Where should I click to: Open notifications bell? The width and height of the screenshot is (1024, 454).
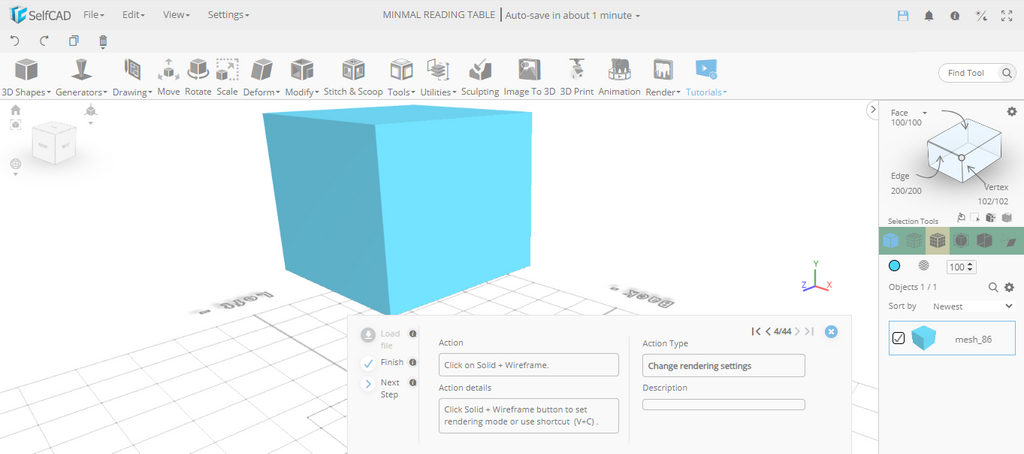point(929,16)
